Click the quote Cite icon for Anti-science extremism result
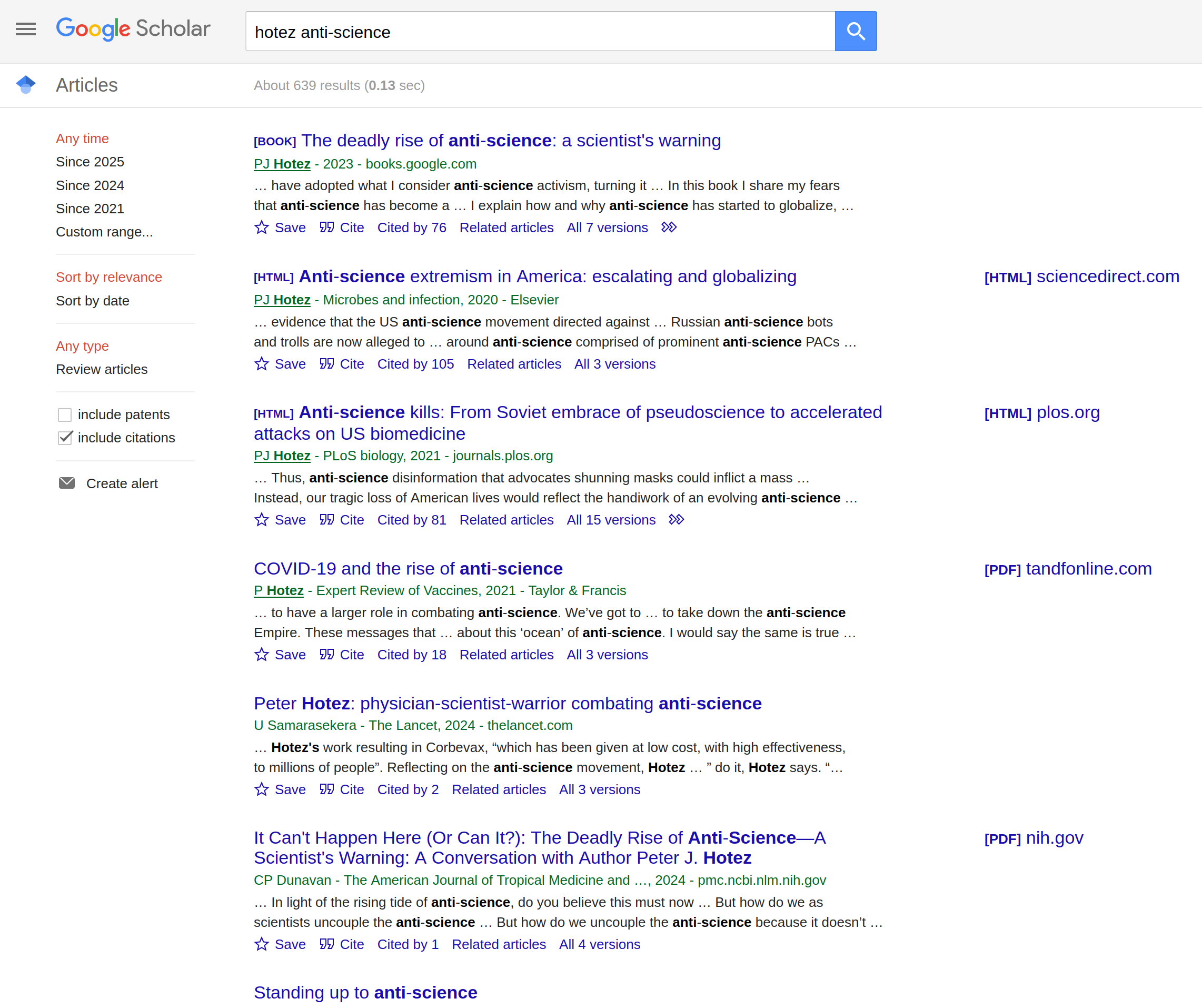The height and width of the screenshot is (1008, 1202). (x=327, y=364)
